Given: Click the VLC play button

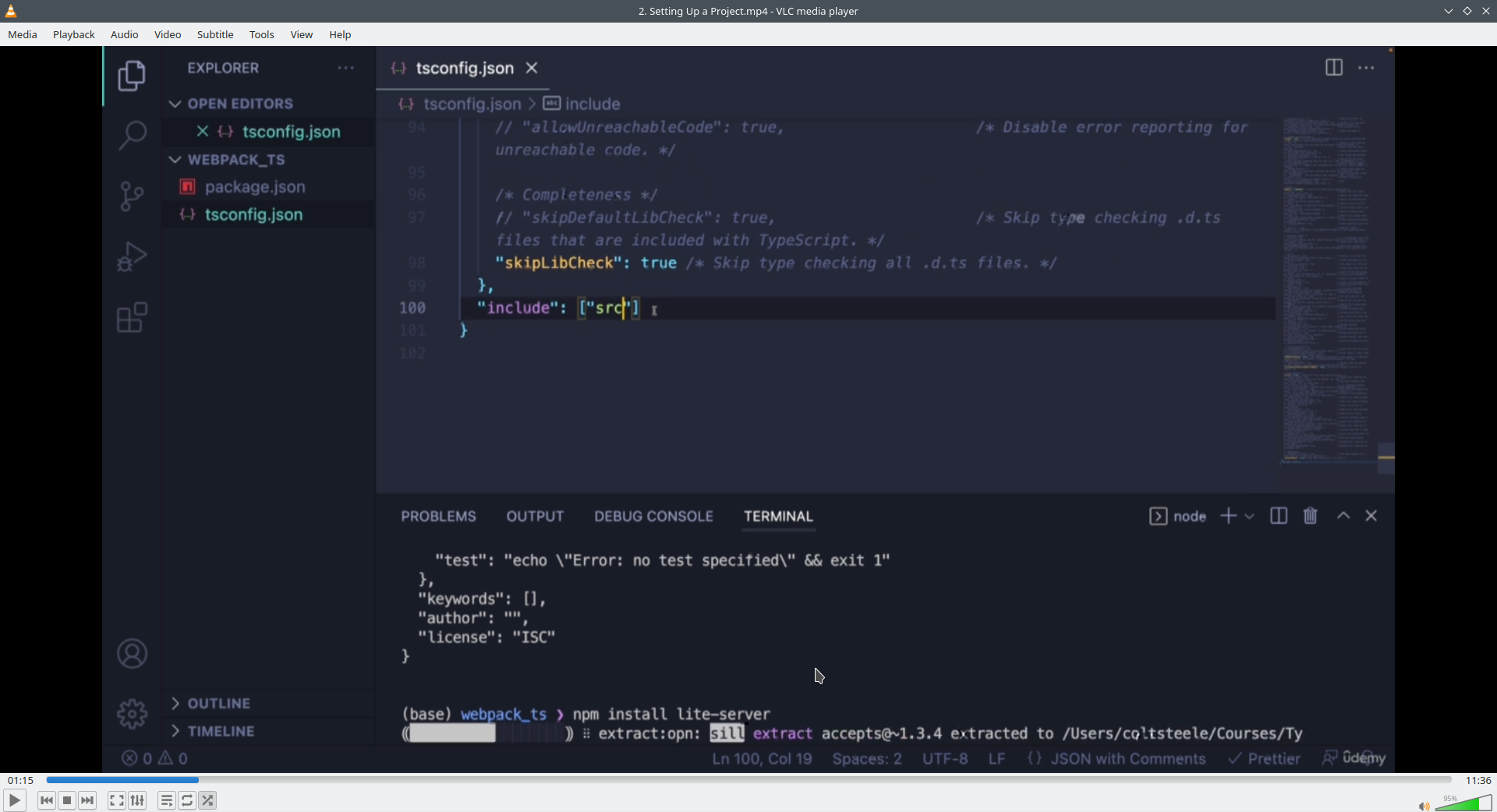Looking at the screenshot, I should pos(14,800).
